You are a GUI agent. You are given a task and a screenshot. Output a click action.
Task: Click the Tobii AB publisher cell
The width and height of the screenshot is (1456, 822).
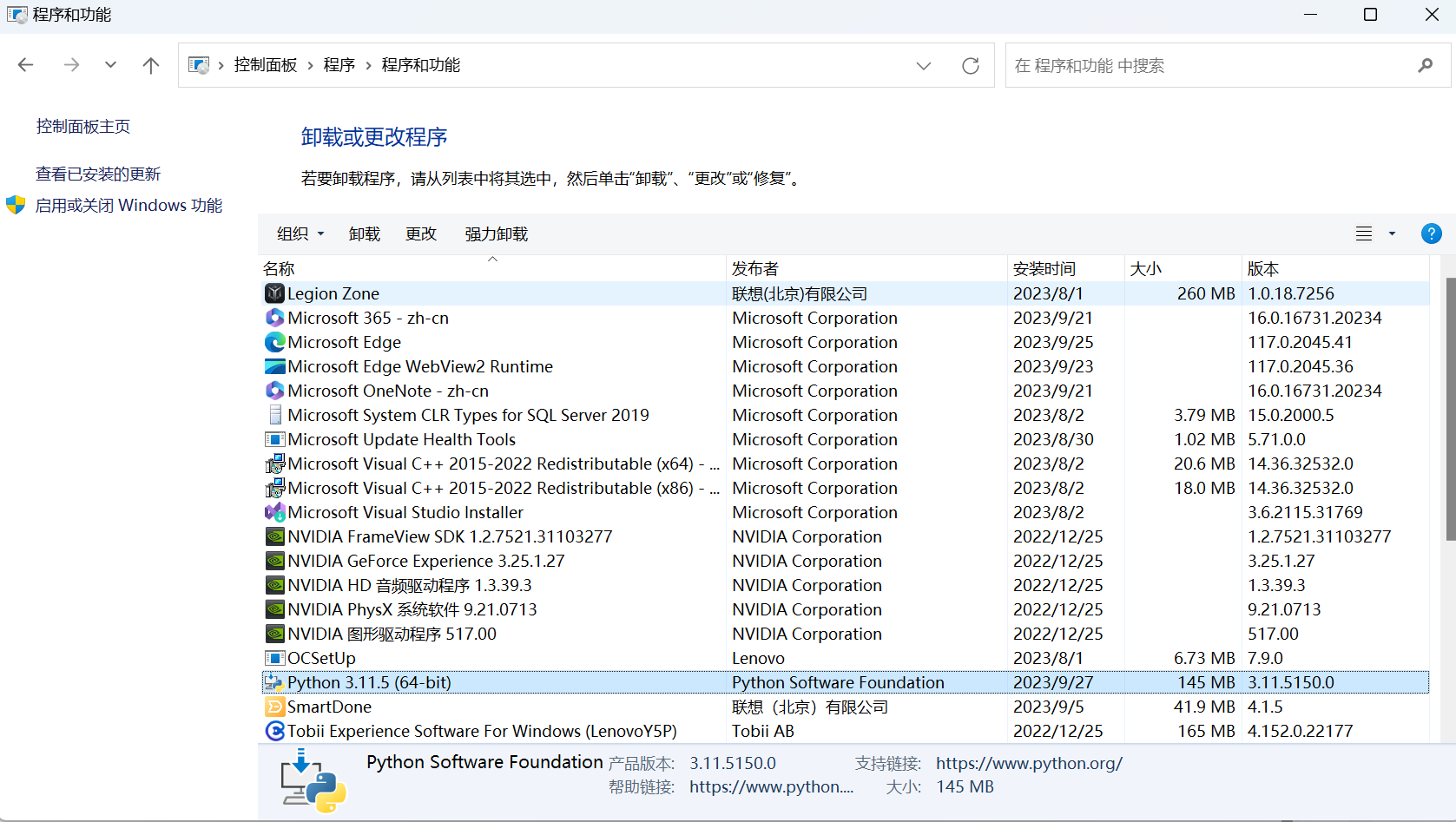[x=762, y=731]
